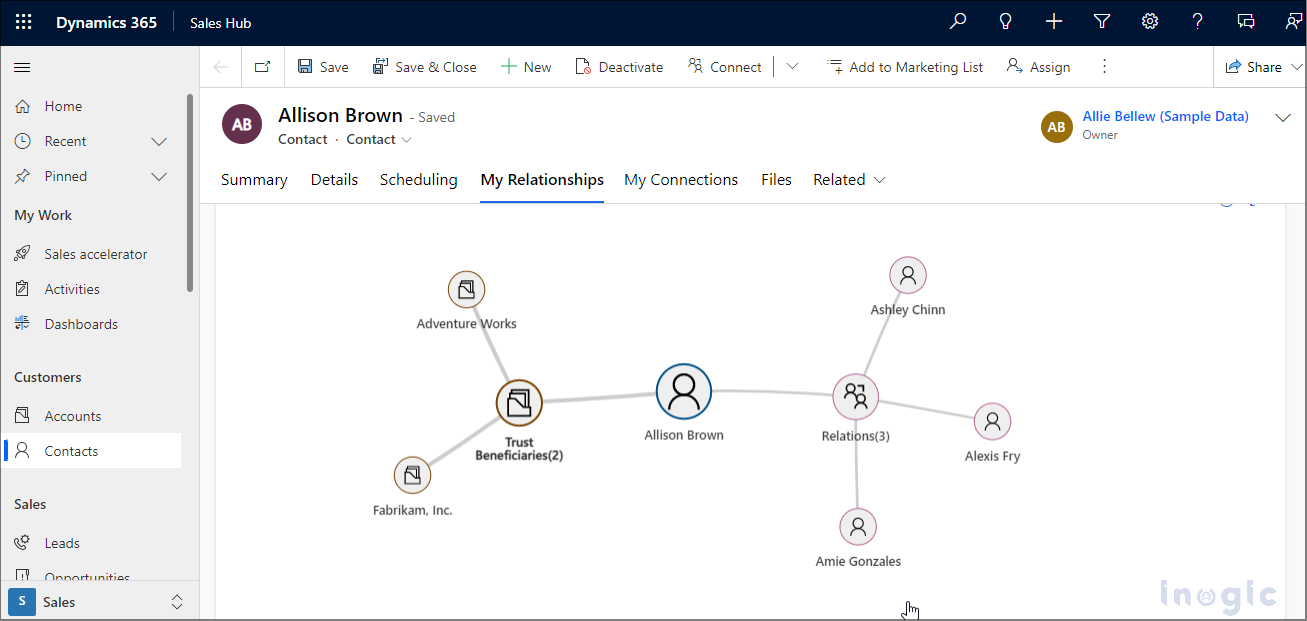Click the sidebar vertical scrollbar
The image size is (1307, 621).
point(190,192)
